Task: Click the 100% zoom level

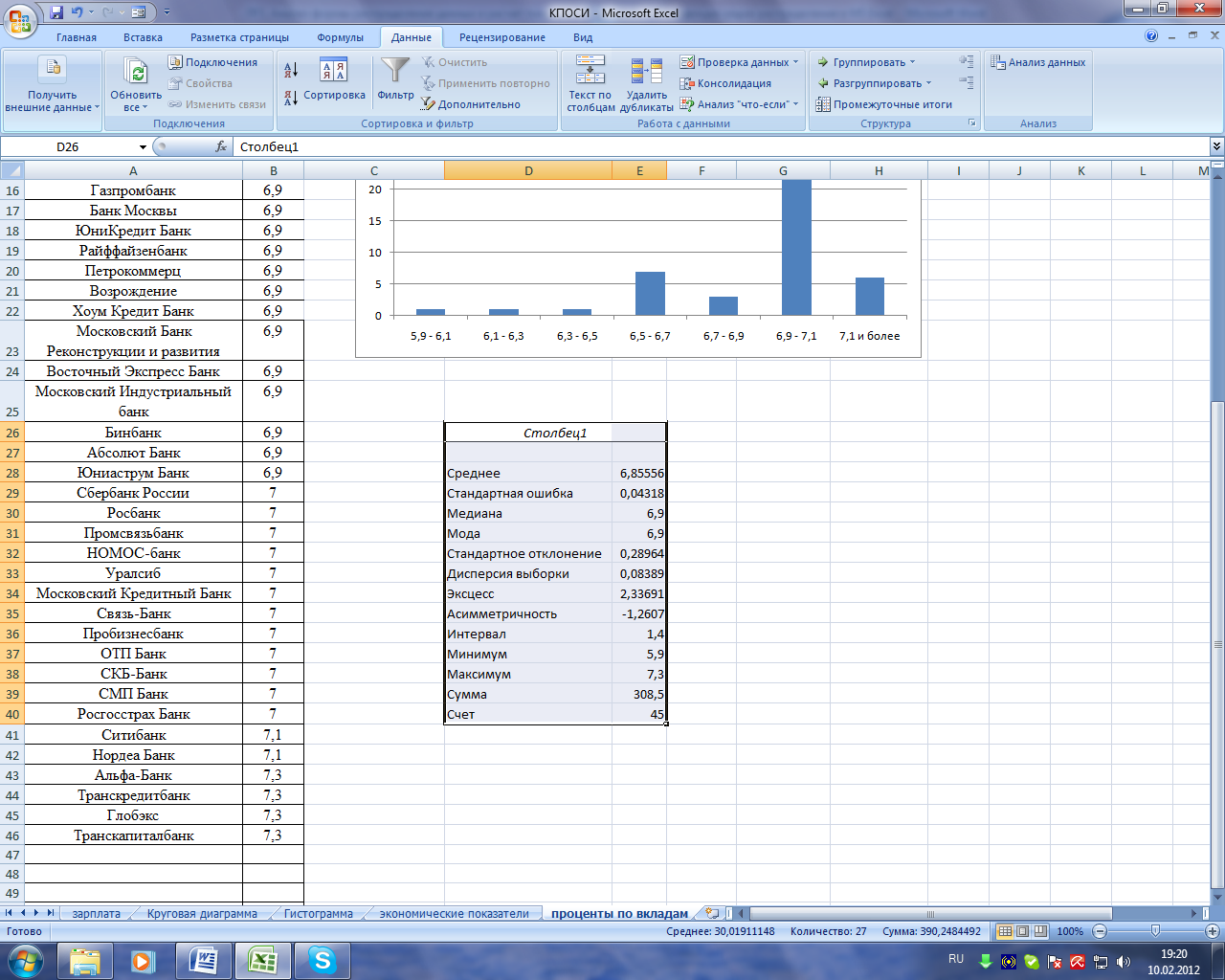Action: click(1070, 931)
